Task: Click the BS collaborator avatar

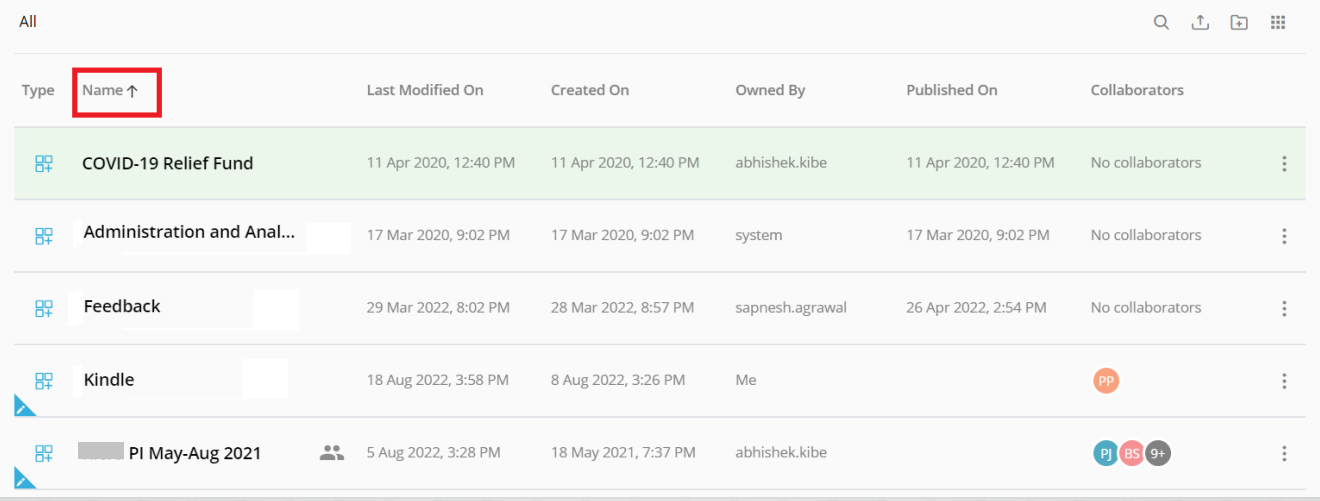Action: 1132,454
